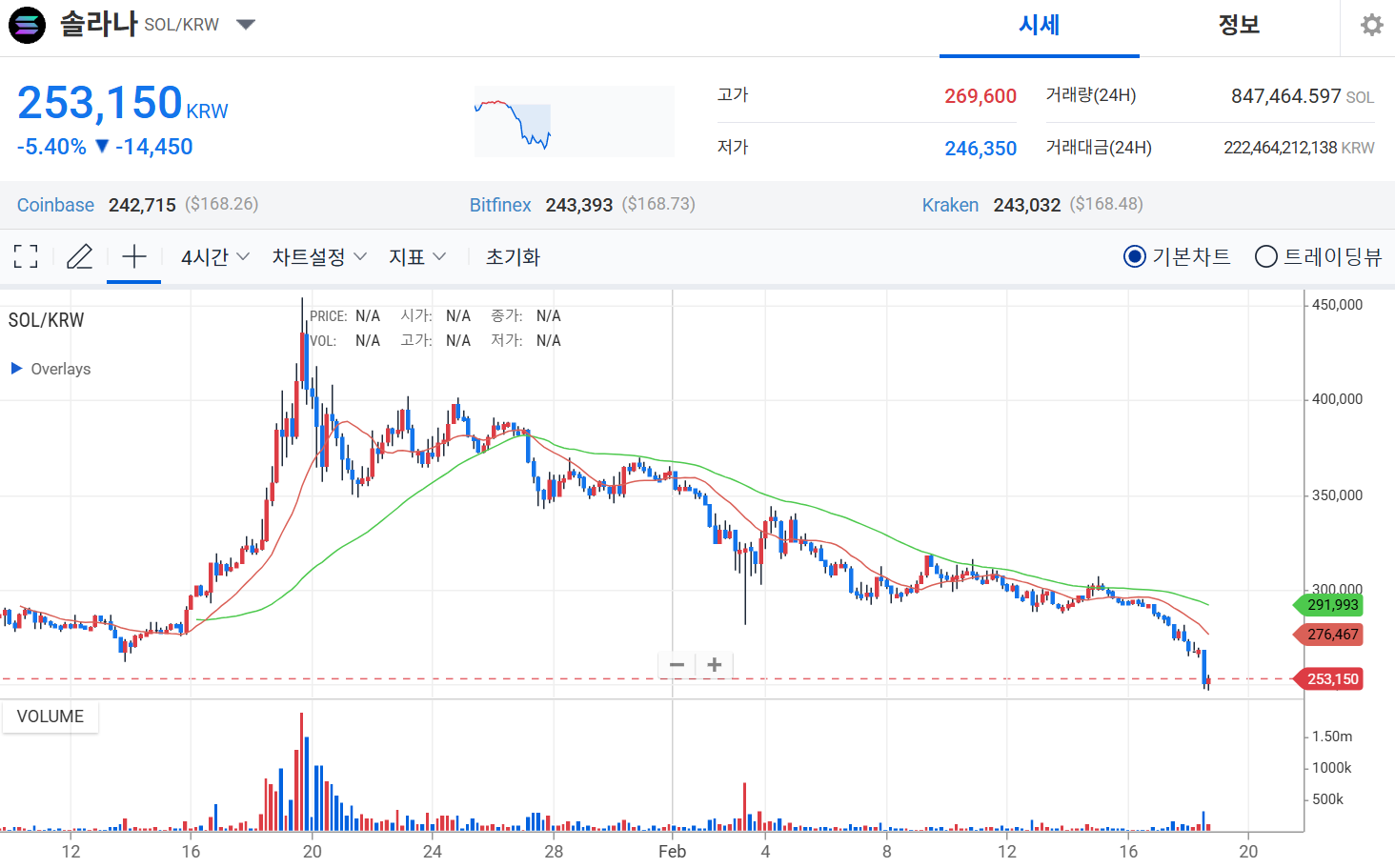This screenshot has height=868, width=1395.
Task: Activate the crosshair cursor tool
Action: [134, 256]
